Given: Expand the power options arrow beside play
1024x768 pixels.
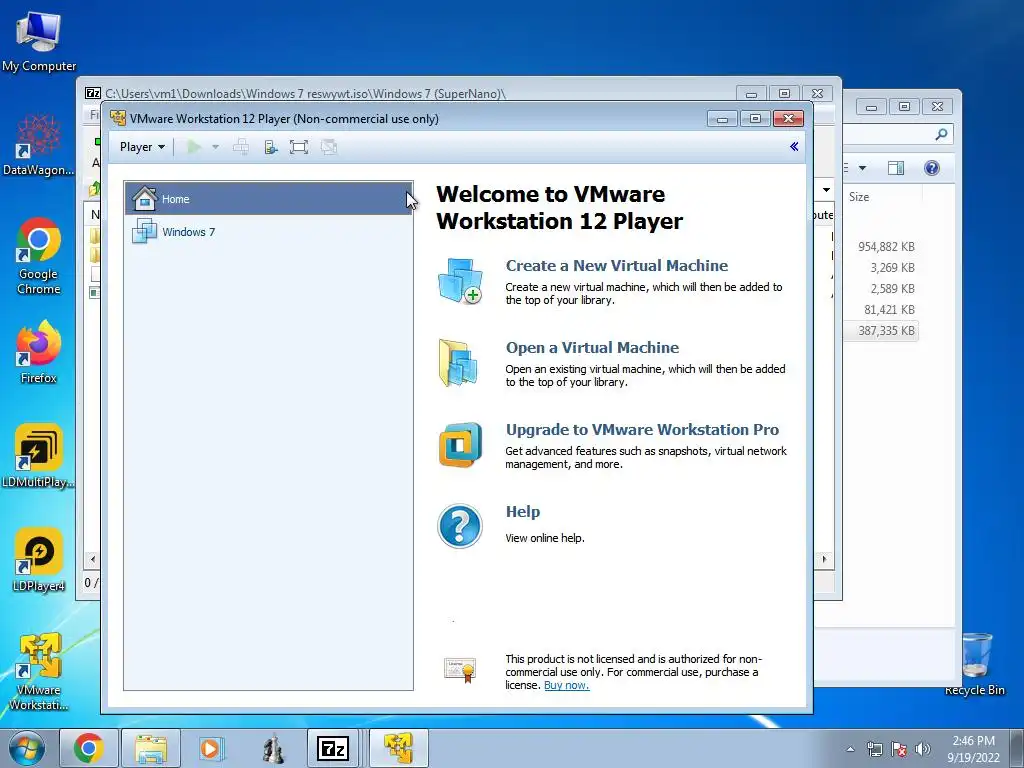Looking at the screenshot, I should click(215, 147).
